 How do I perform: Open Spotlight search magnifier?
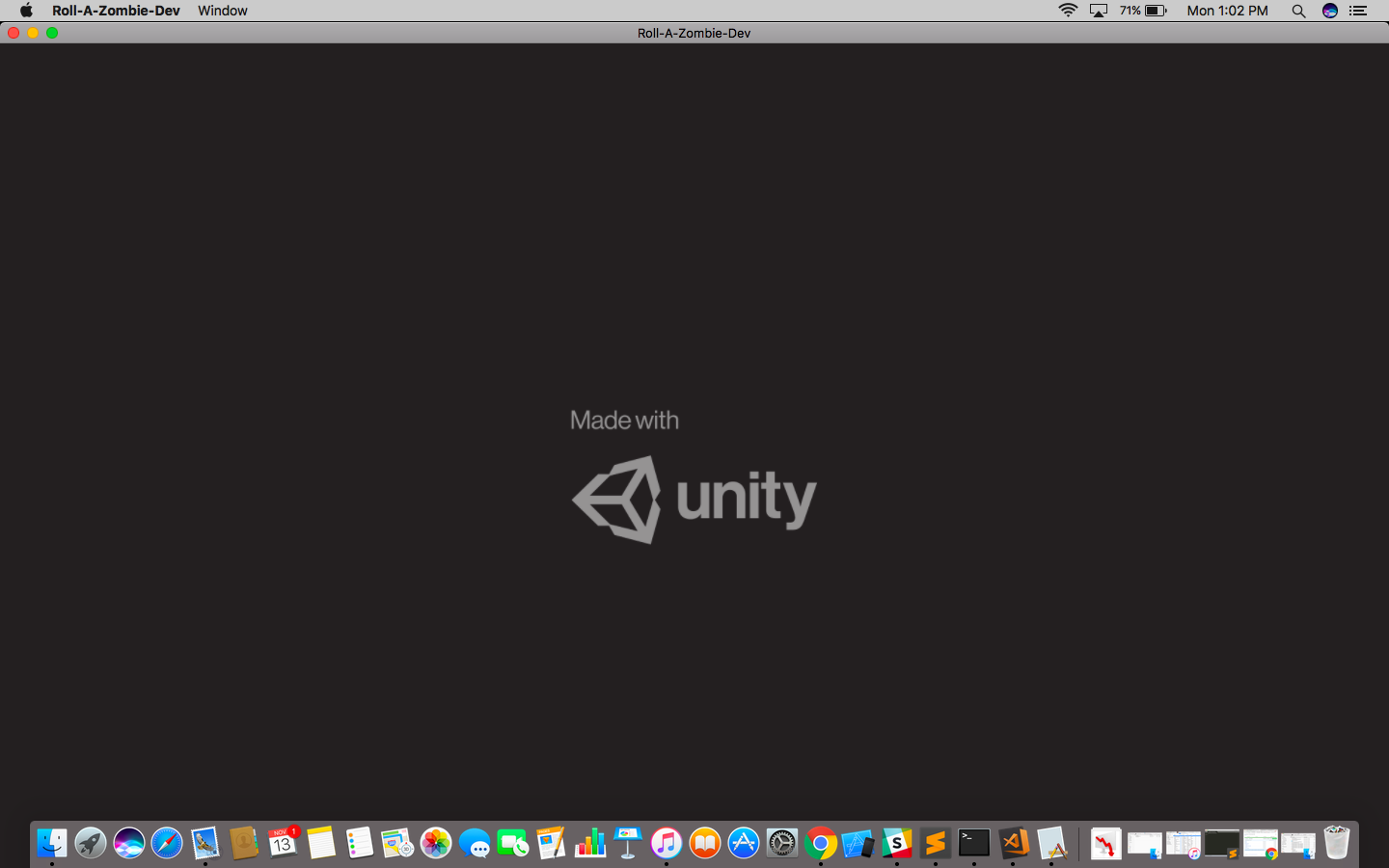point(1298,11)
